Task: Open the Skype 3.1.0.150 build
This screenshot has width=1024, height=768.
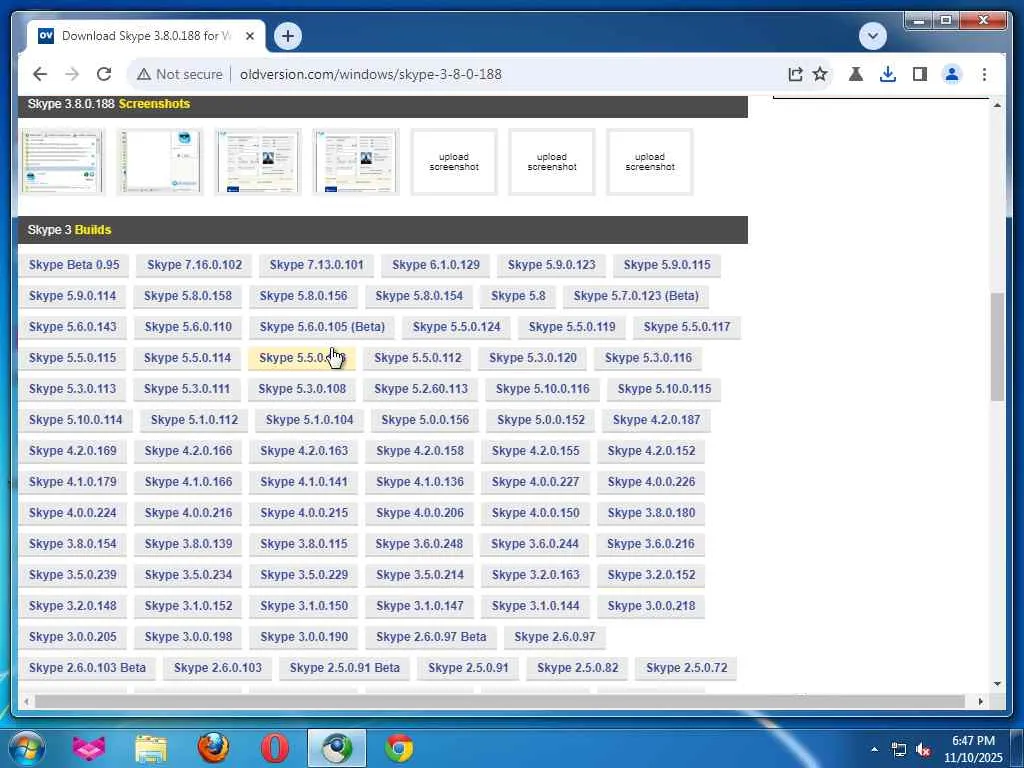Action: [304, 606]
